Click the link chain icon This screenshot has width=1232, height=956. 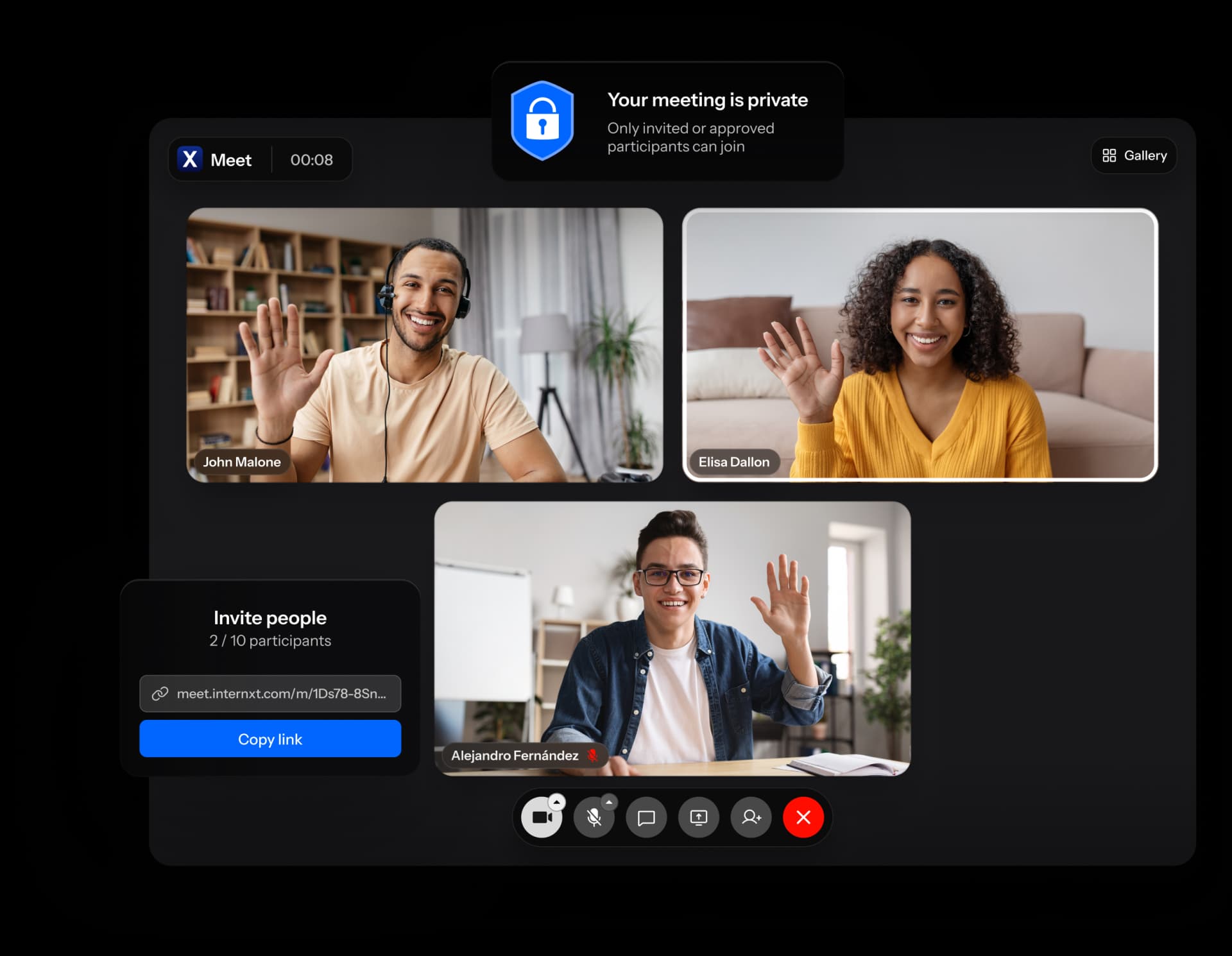[160, 694]
